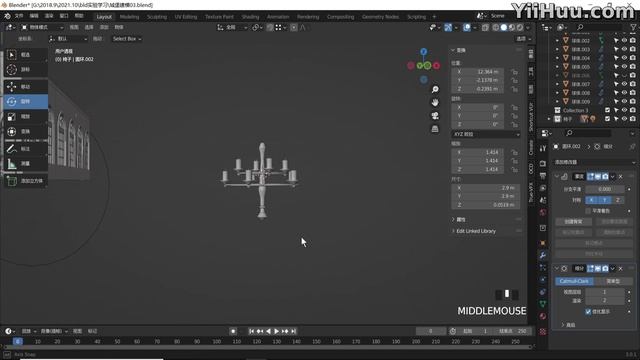Toggle render camera icon for object .007
640x360 pixels.
click(x=633, y=84)
